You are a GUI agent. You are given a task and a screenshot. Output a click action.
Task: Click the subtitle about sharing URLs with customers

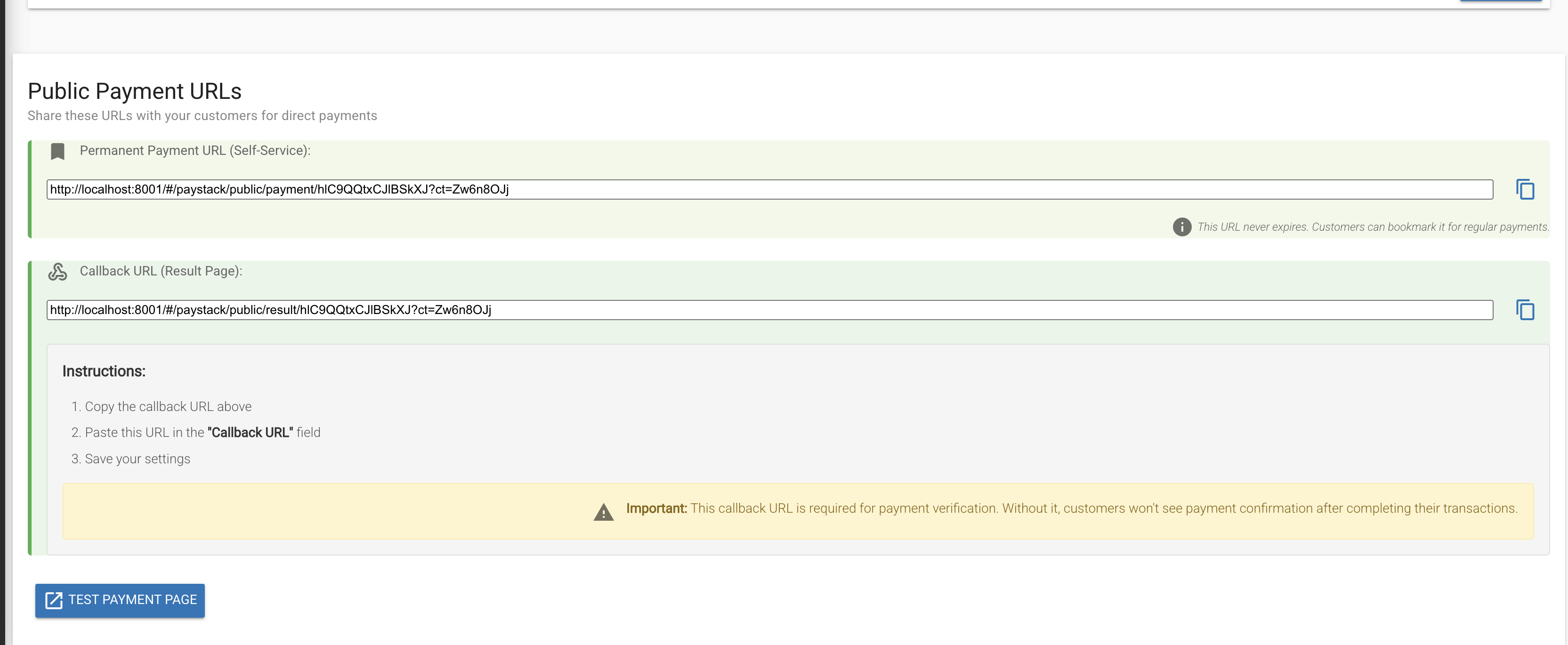point(202,116)
